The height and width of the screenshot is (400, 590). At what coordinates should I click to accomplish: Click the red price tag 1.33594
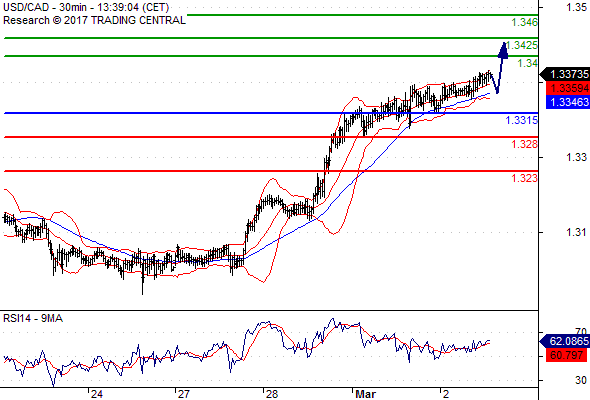[568, 88]
